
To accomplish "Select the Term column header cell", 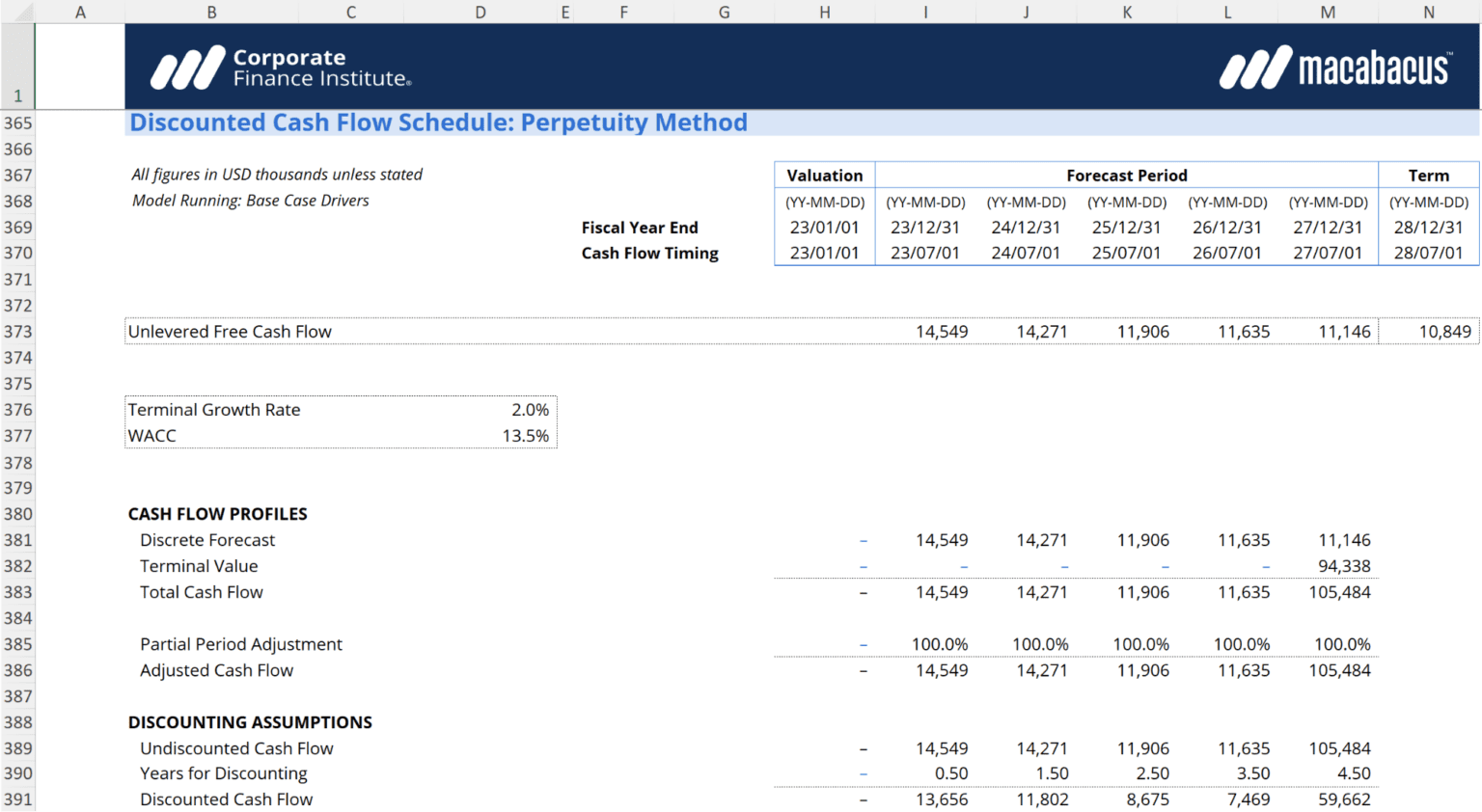I will pyautogui.click(x=1429, y=175).
